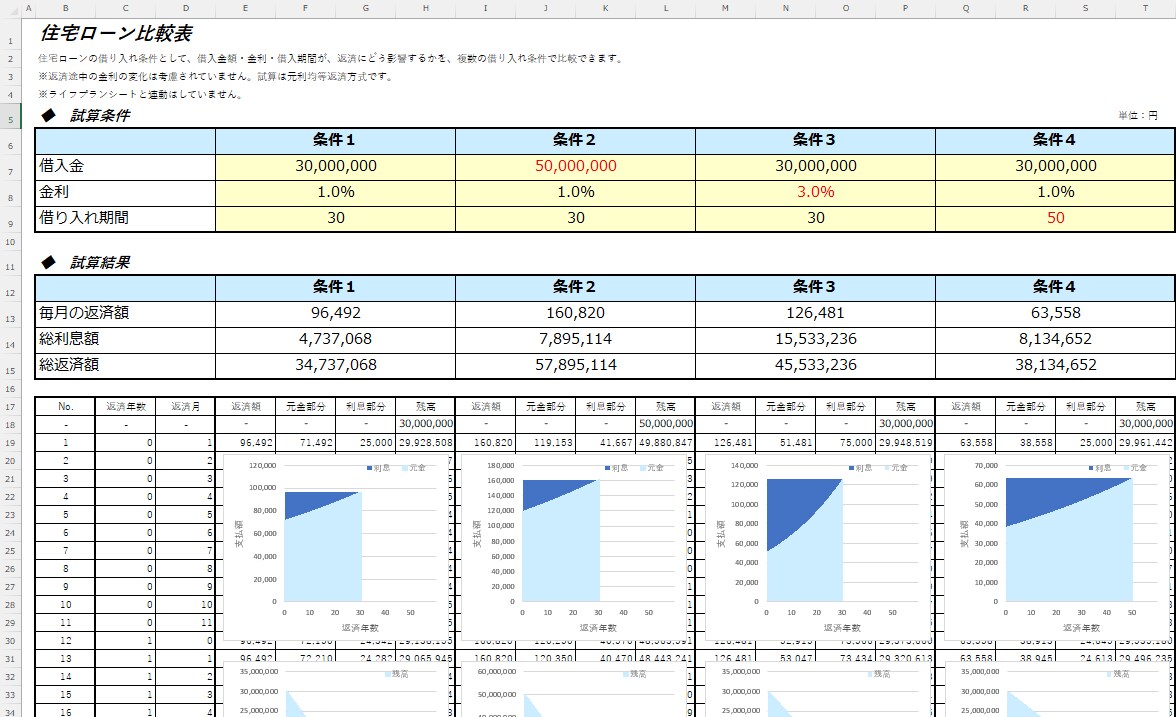Select the 条件2 balance chart with 60,000,000 axis

point(574,689)
